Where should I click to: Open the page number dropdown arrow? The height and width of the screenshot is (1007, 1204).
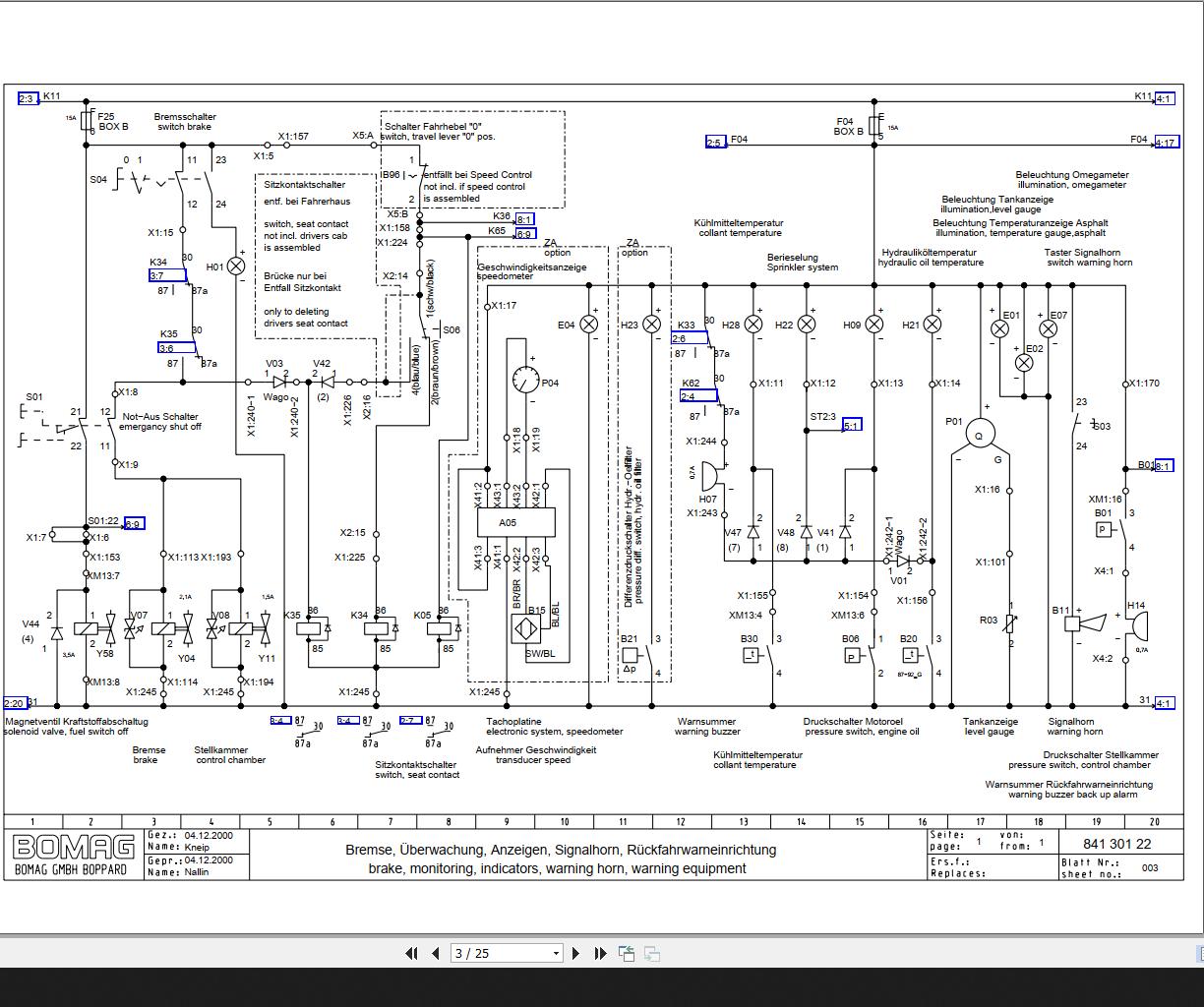coord(556,953)
